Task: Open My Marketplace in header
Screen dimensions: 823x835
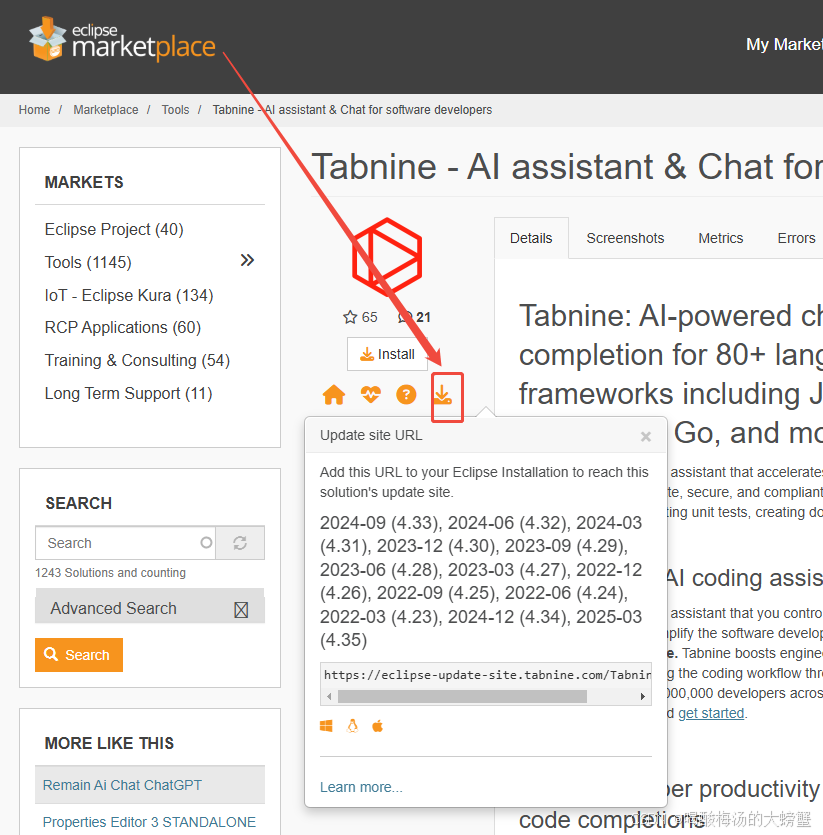Action: click(784, 44)
